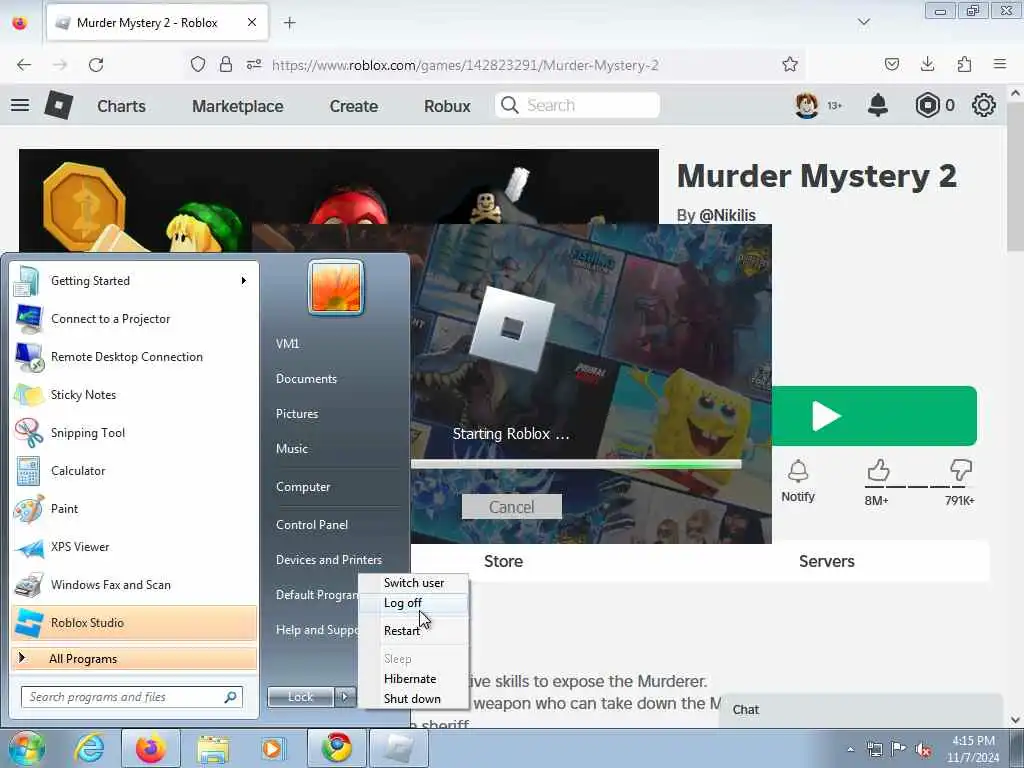Dislike the game with thumbs down
The width and height of the screenshot is (1024, 768).
click(961, 470)
